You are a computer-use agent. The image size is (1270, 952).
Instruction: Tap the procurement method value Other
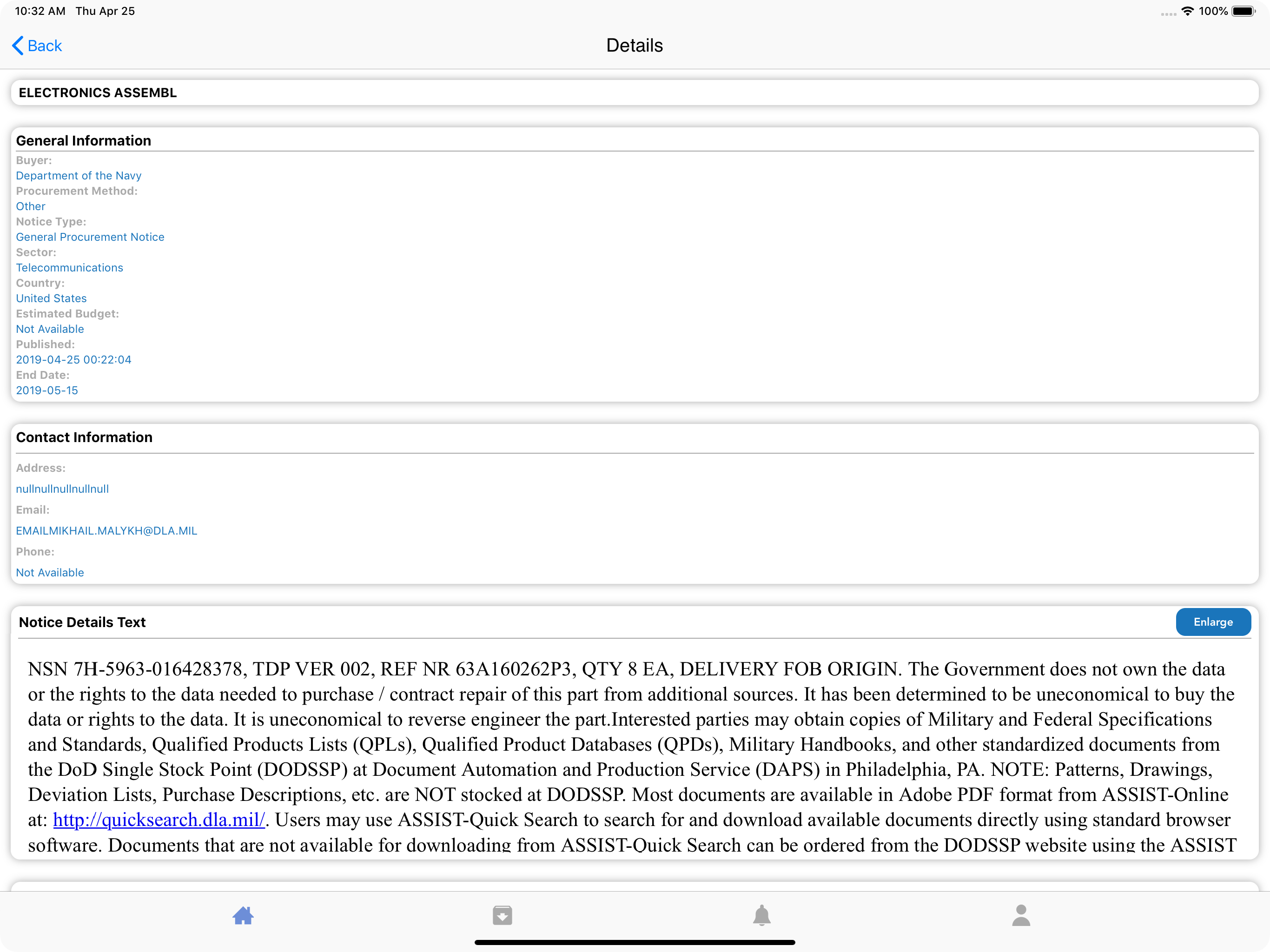click(30, 206)
